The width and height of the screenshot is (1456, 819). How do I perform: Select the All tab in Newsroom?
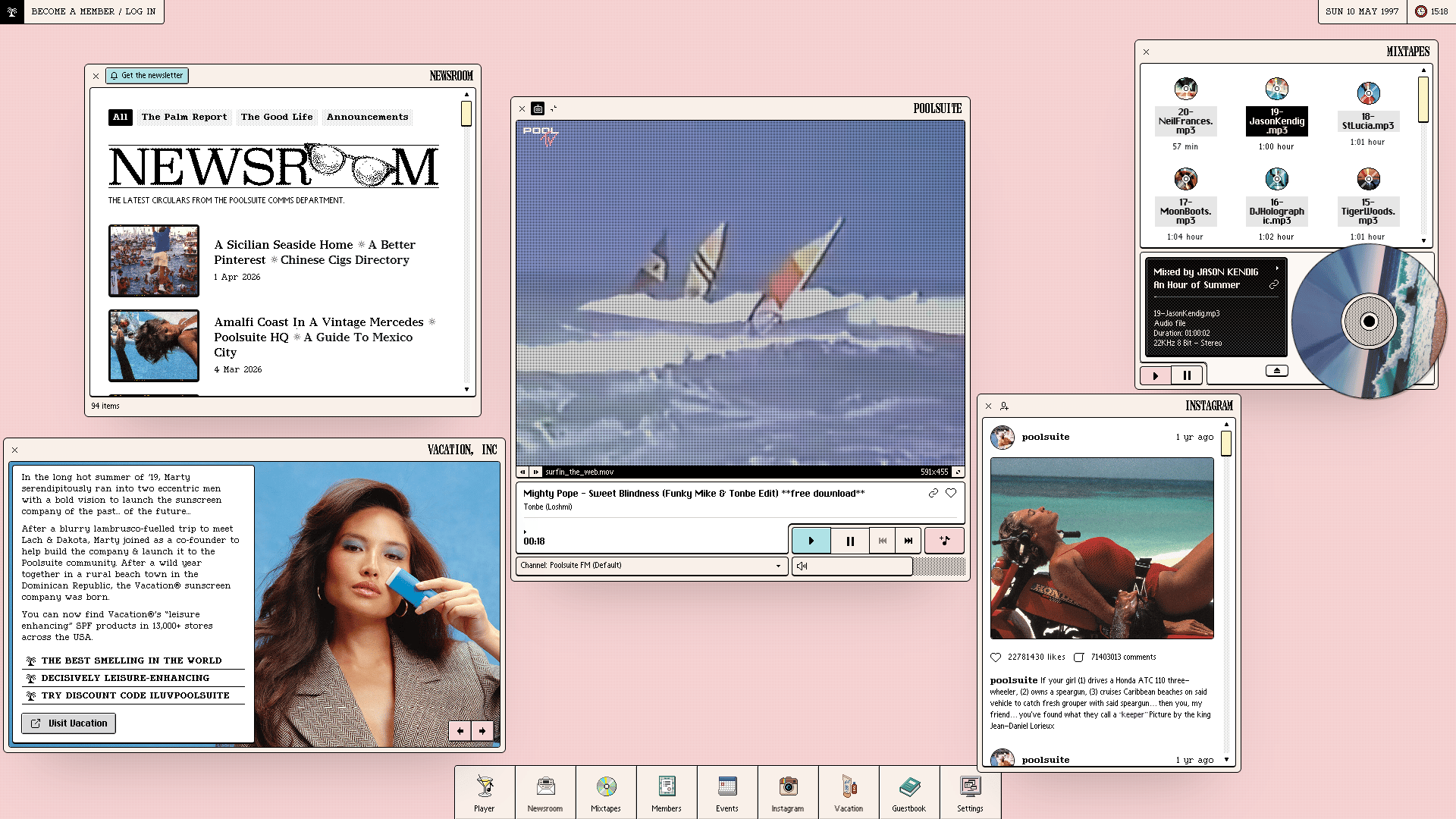[x=121, y=117]
